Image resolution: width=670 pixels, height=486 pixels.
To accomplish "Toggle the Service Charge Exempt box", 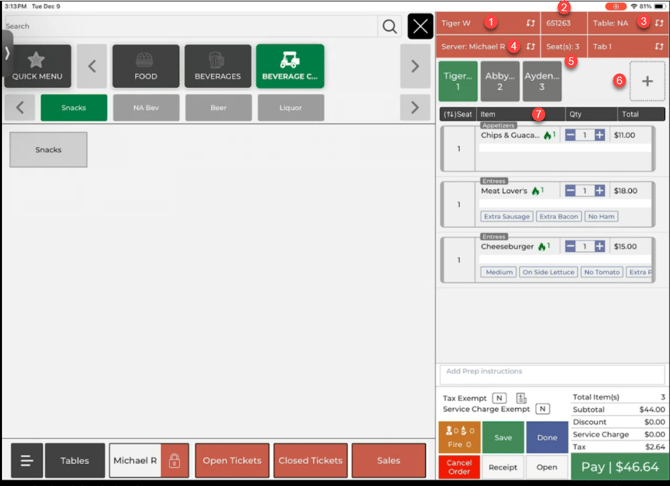I will tap(542, 409).
